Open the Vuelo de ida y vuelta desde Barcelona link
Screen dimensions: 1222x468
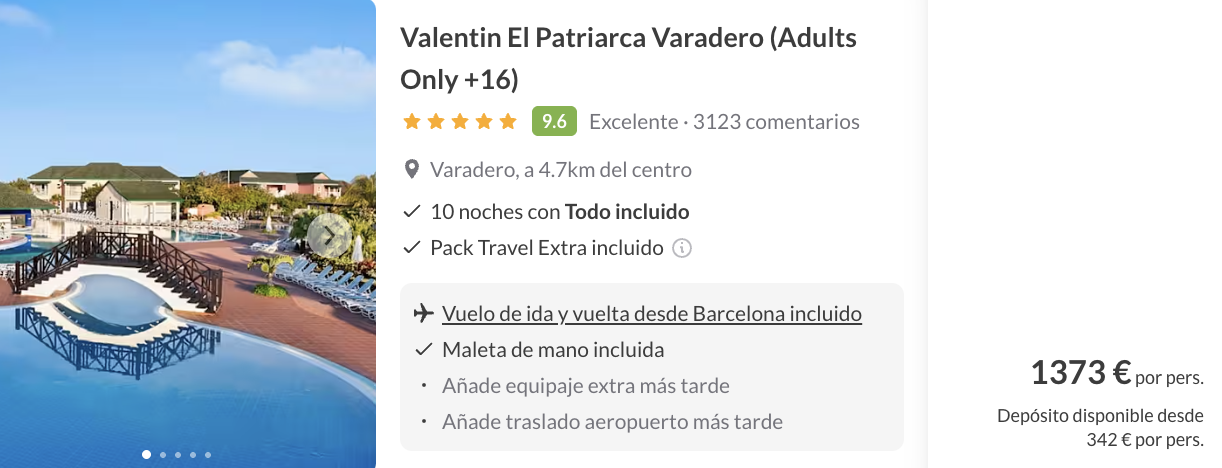[x=652, y=314]
